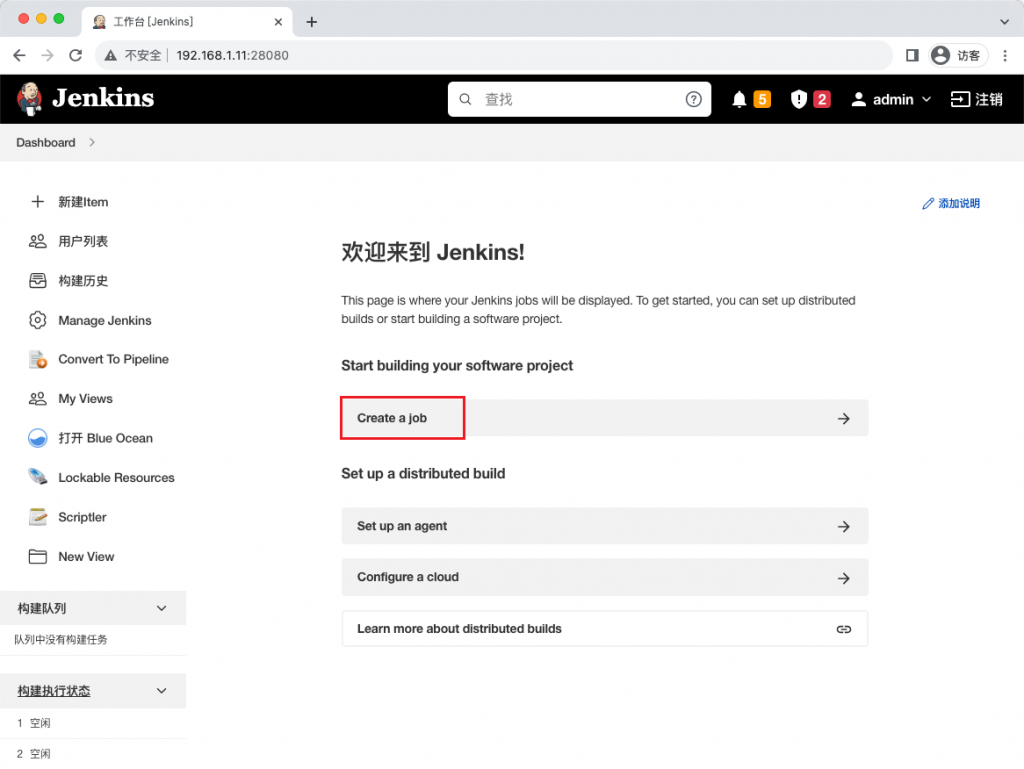Click the admin username text
Image resolution: width=1024 pixels, height=769 pixels.
tap(893, 99)
